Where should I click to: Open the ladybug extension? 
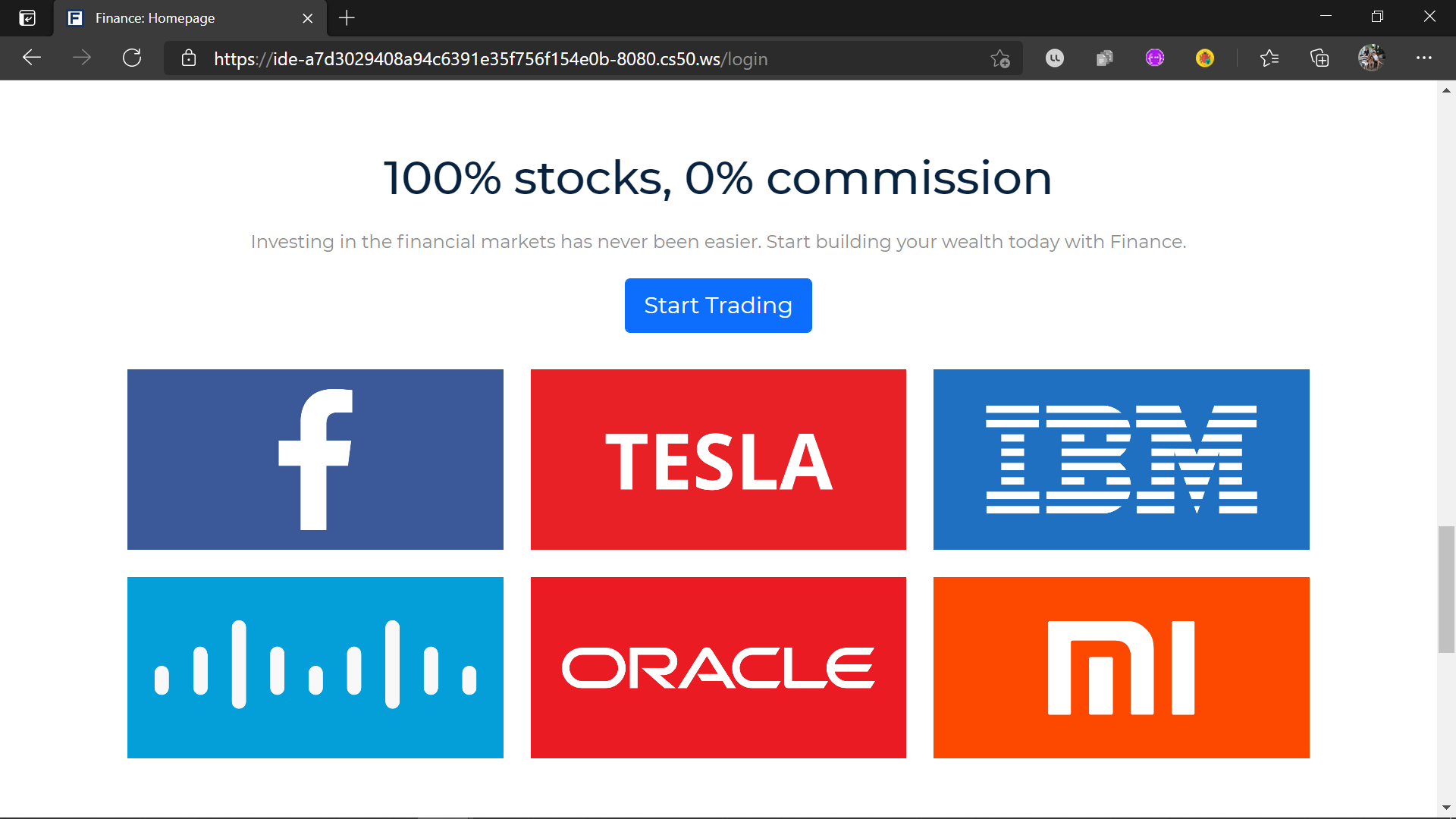click(x=1205, y=58)
